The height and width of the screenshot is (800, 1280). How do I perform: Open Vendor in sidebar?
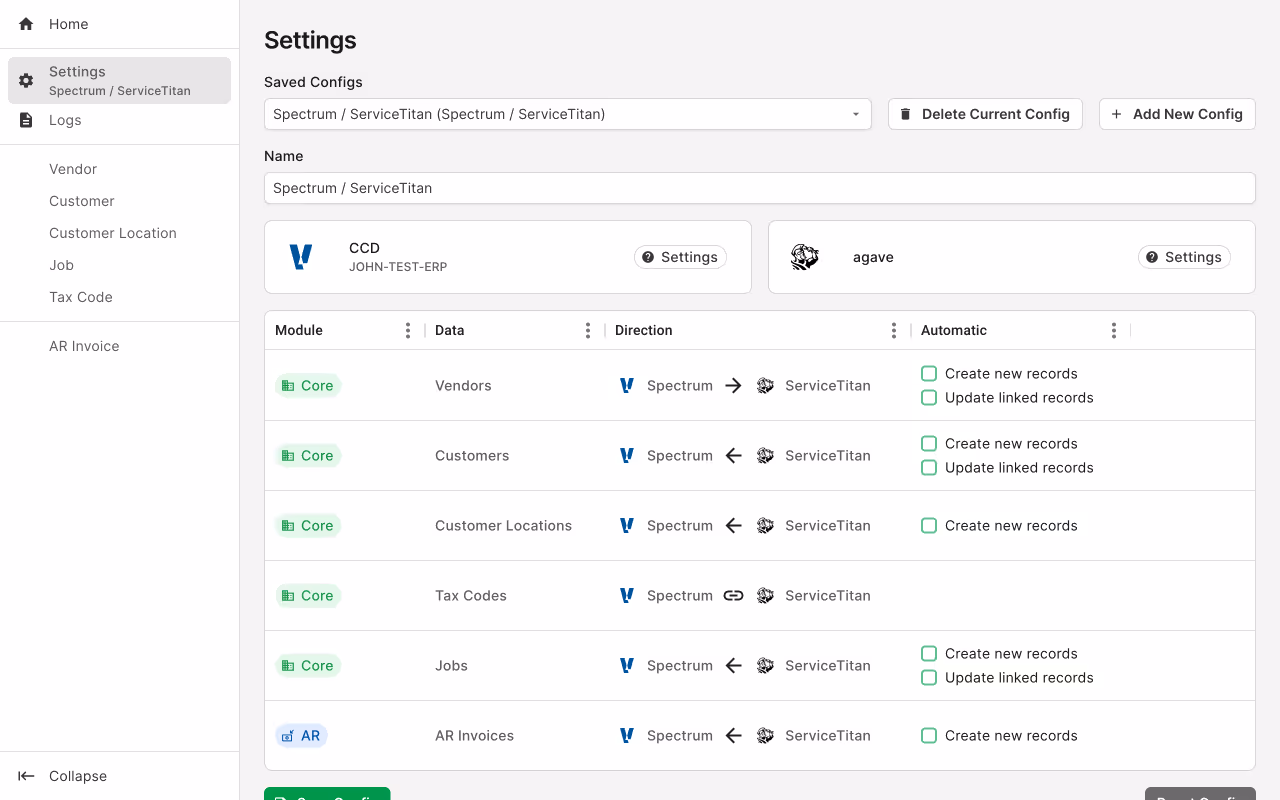tap(120, 169)
